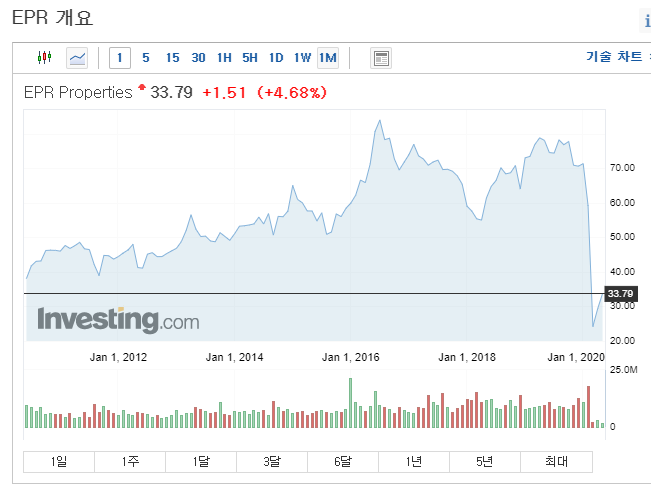Choose the 15-minute interval

coord(172,58)
